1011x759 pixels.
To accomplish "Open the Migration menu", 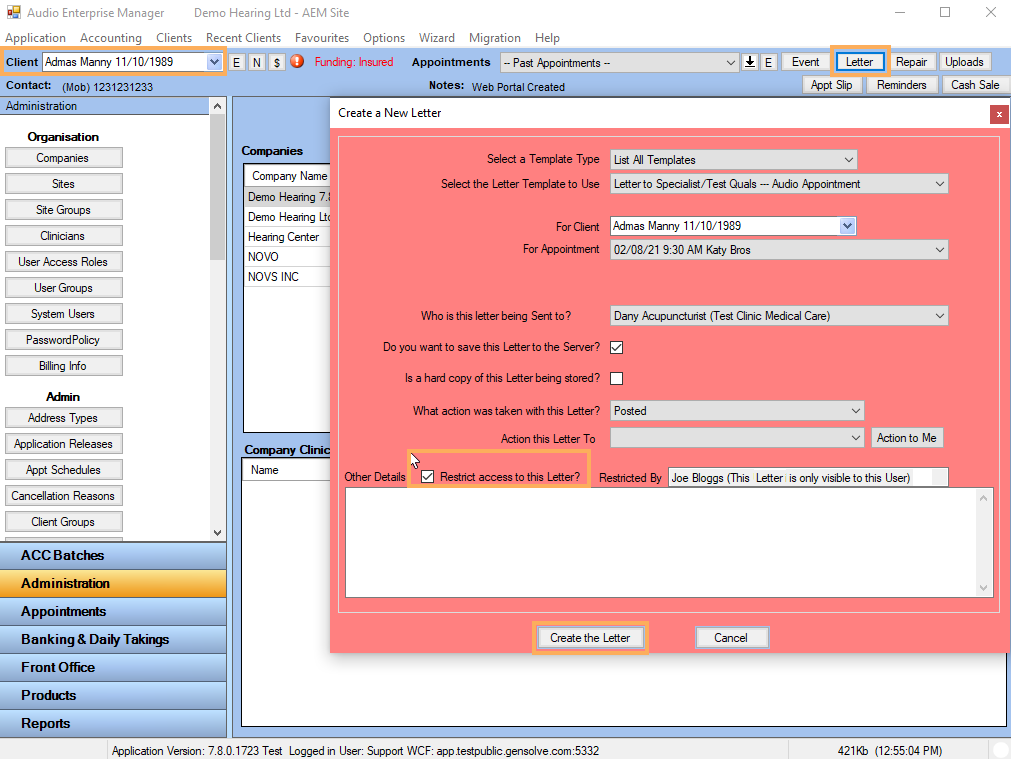I will 494,38.
